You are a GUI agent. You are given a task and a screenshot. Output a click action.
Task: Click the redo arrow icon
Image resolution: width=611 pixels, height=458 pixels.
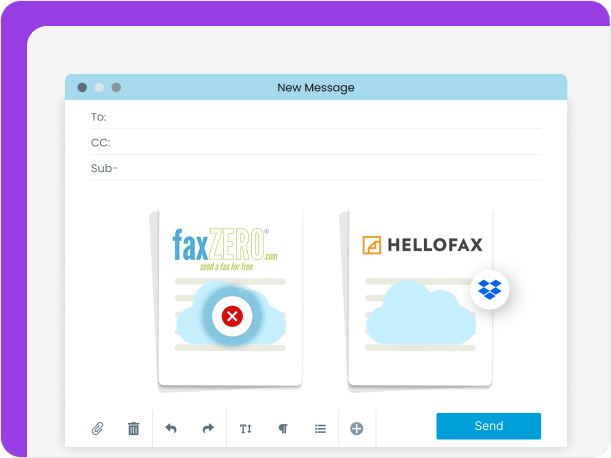coord(208,429)
